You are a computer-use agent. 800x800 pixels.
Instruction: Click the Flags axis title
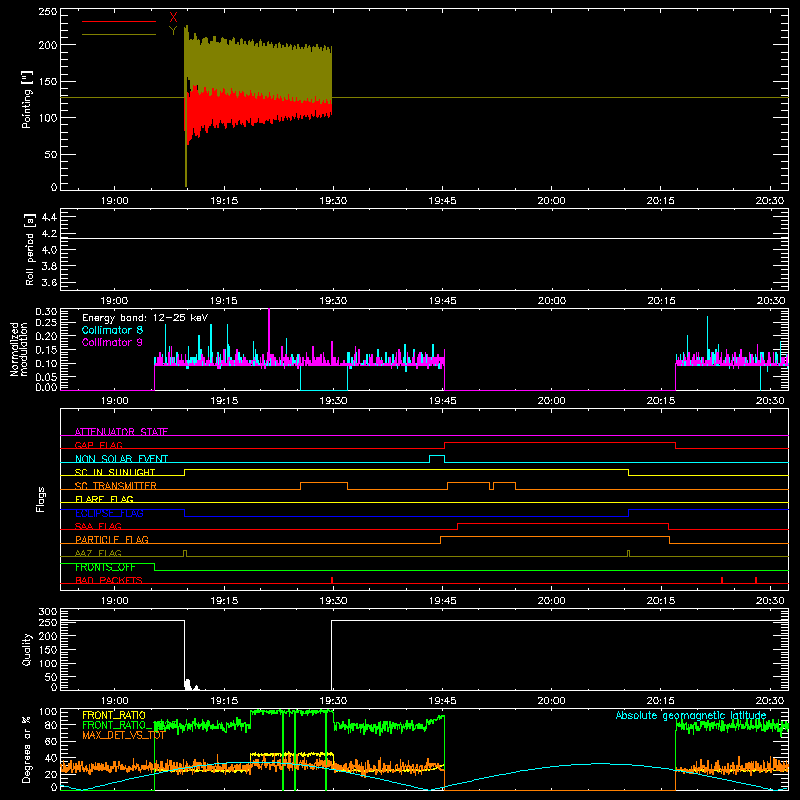pyautogui.click(x=40, y=499)
